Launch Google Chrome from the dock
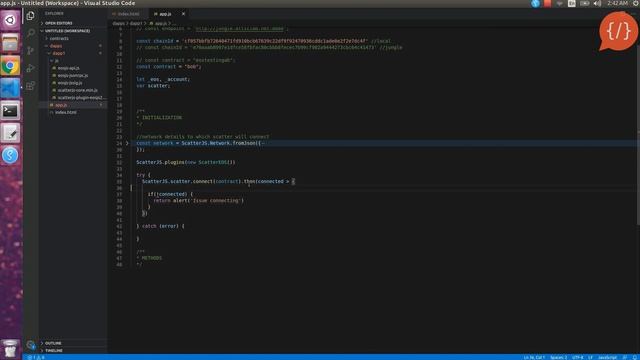Image resolution: width=640 pixels, height=360 pixels. click(x=10, y=65)
